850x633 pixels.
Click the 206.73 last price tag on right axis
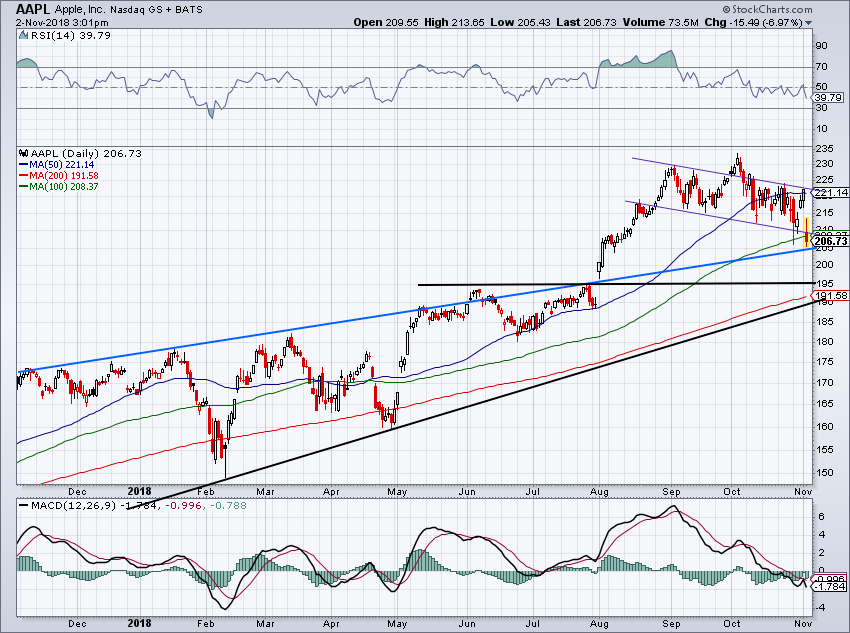(x=831, y=241)
